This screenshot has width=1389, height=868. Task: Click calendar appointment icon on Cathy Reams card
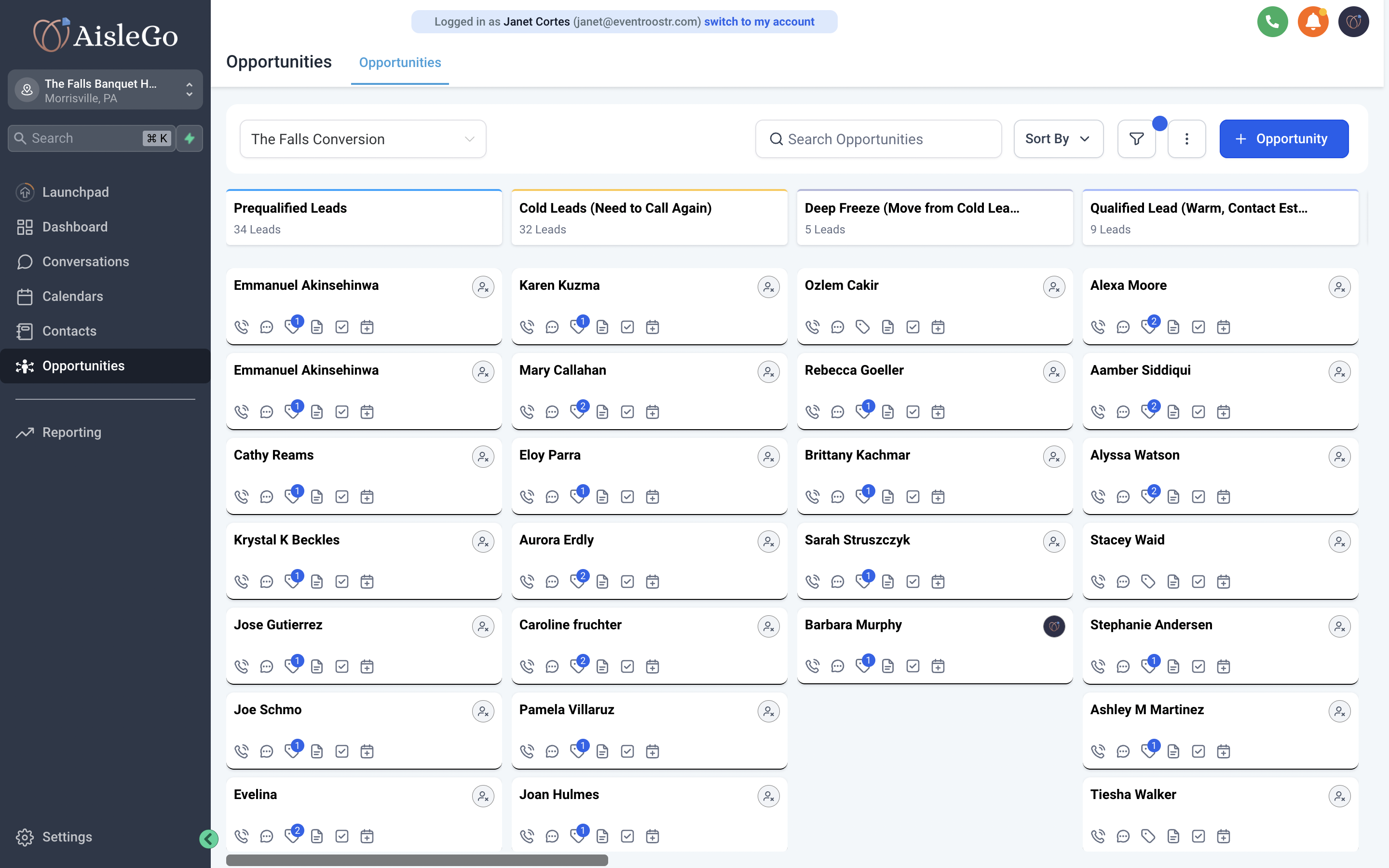pos(367,497)
